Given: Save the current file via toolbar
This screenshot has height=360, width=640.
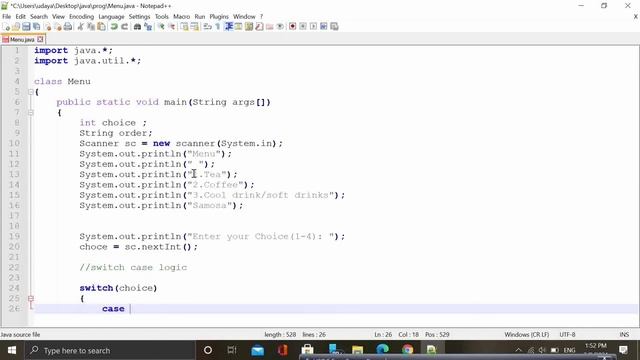Looking at the screenshot, I should coord(26,27).
